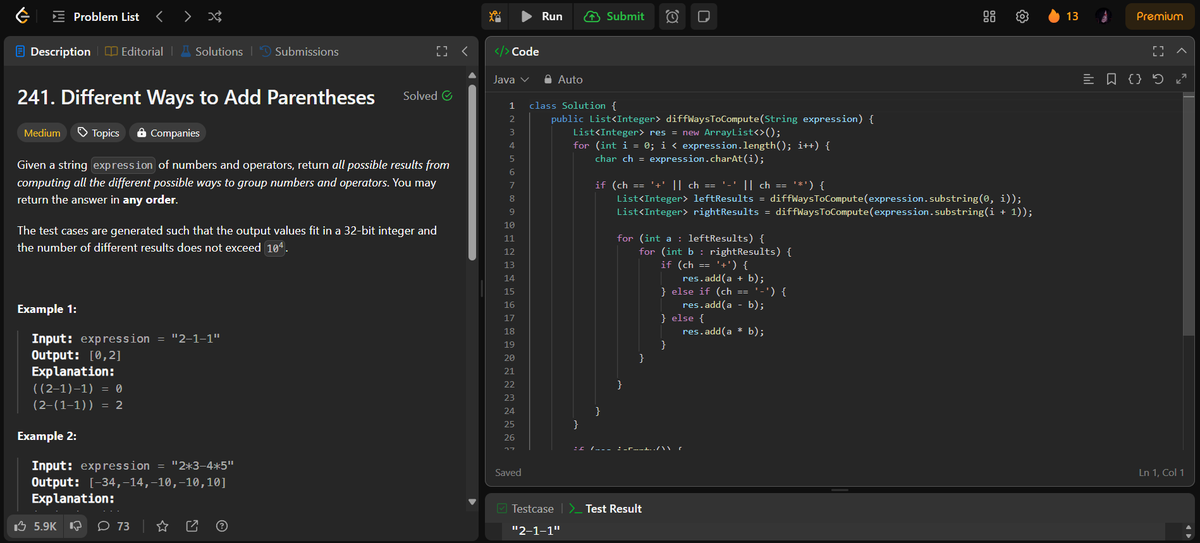Open the 73 comments
The width and height of the screenshot is (1200, 543).
click(114, 526)
